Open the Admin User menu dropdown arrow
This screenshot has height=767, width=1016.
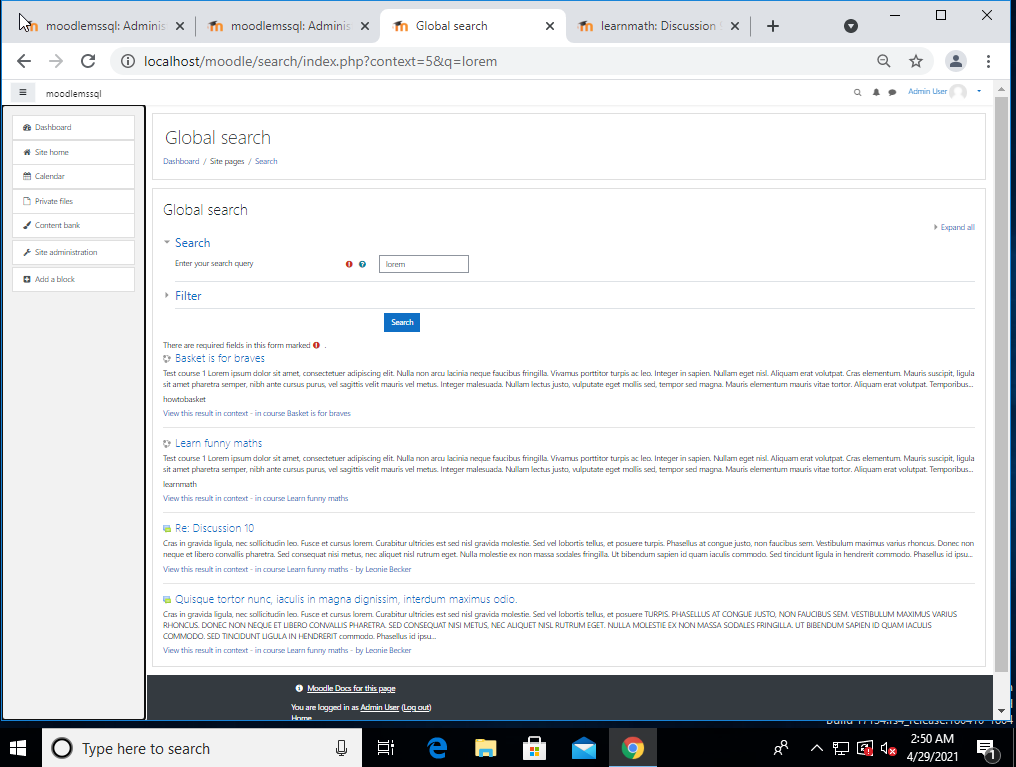click(x=979, y=91)
